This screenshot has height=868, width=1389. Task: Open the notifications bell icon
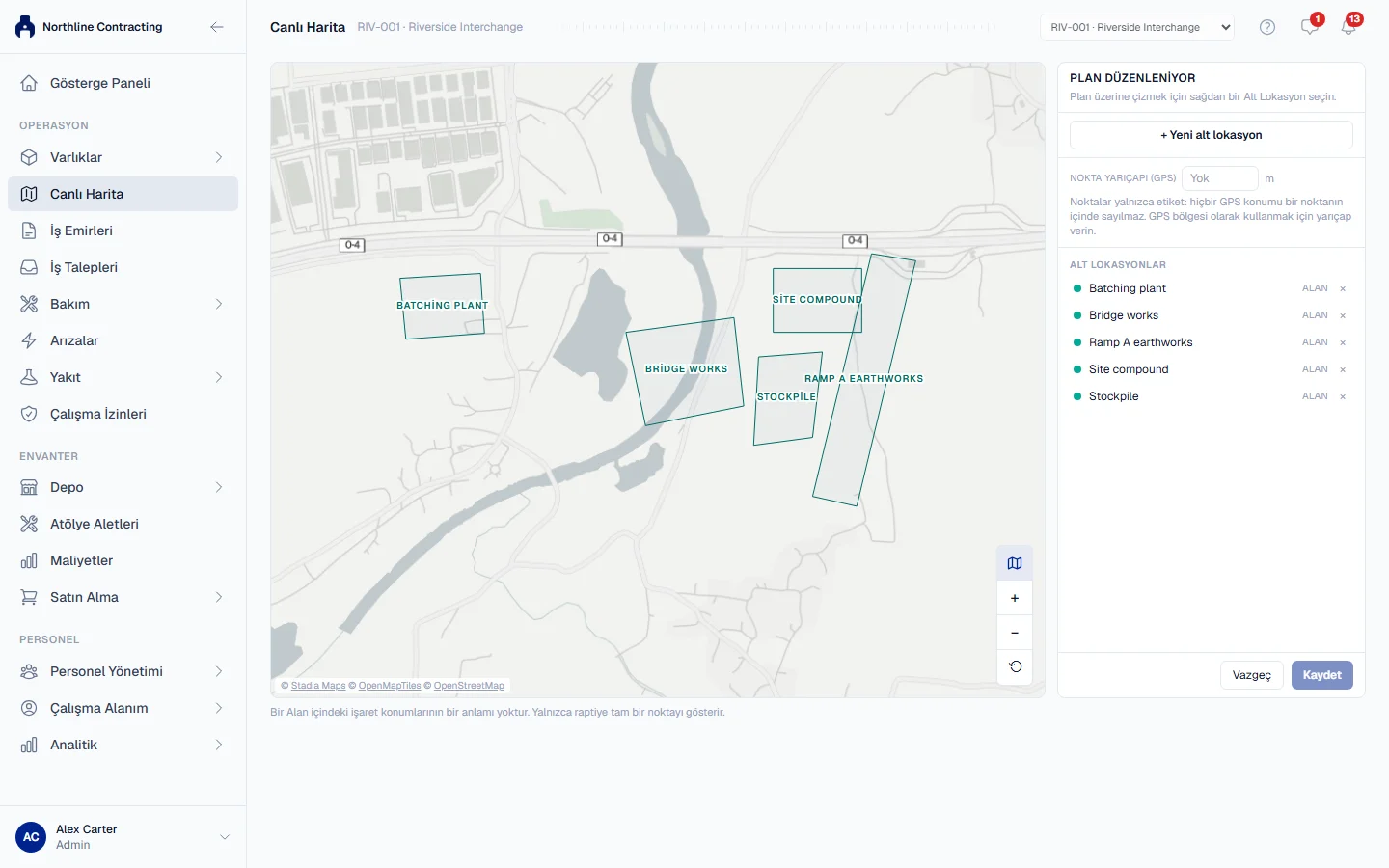pyautogui.click(x=1348, y=27)
